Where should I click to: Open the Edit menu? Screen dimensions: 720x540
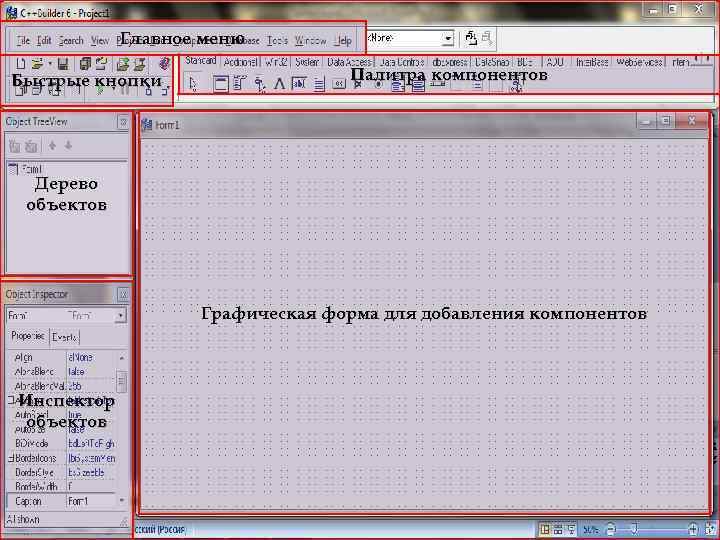pos(44,40)
